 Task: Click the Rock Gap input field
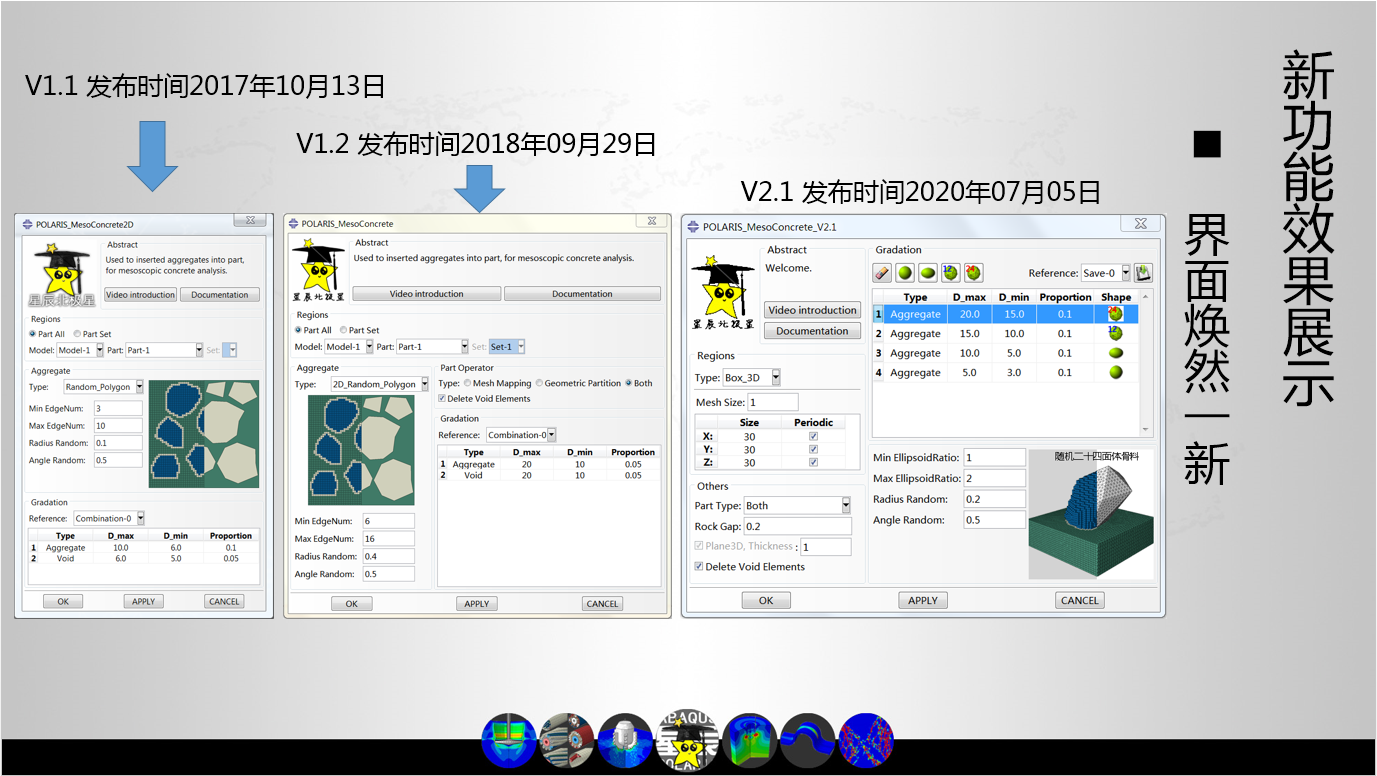[797, 526]
